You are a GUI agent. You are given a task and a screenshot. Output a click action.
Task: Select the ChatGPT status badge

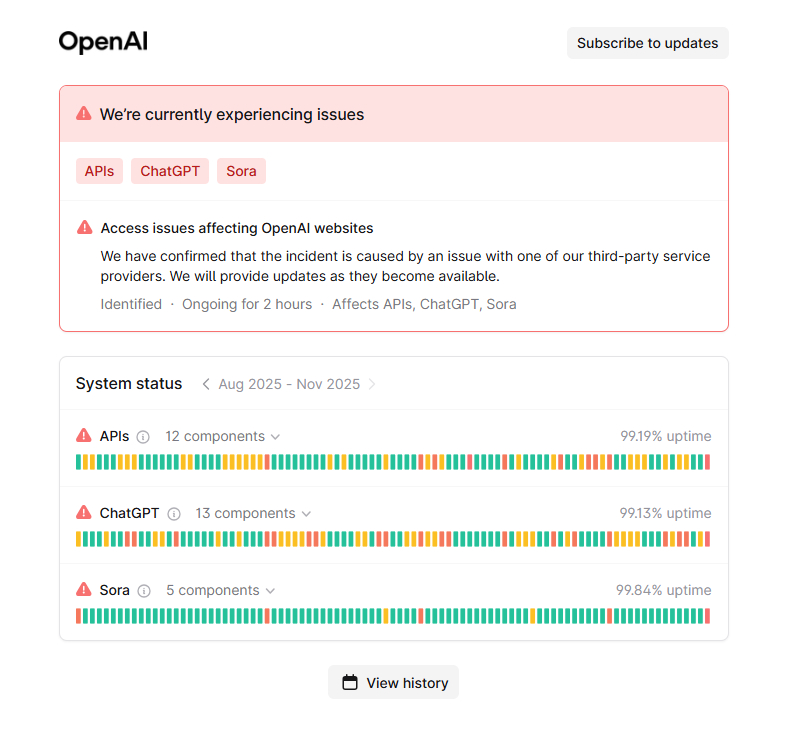click(x=169, y=171)
